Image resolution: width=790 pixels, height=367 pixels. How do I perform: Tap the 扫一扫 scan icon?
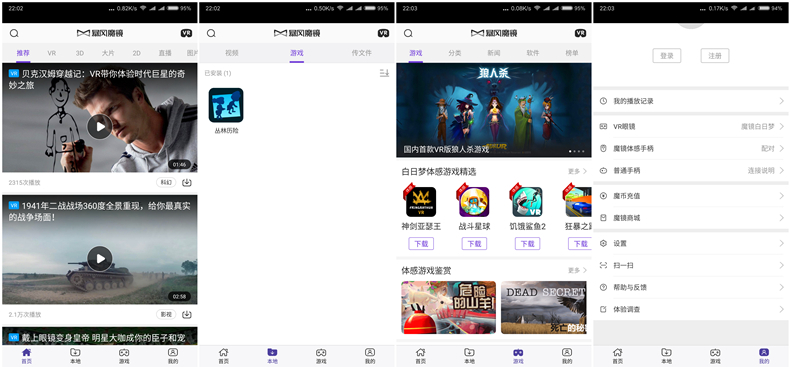tap(604, 265)
